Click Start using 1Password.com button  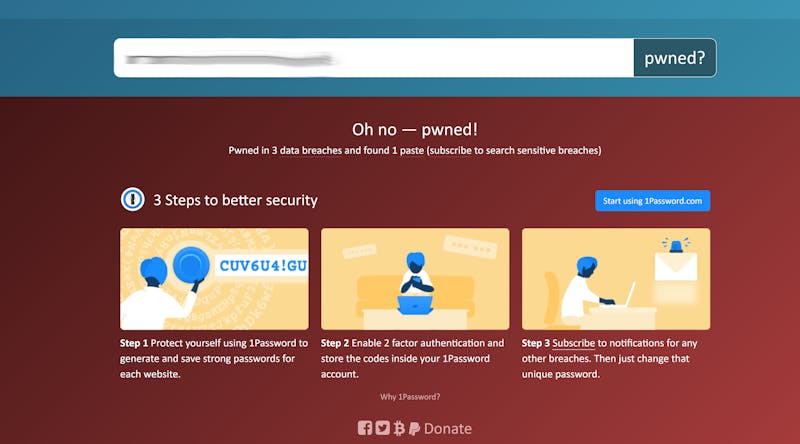(x=652, y=201)
